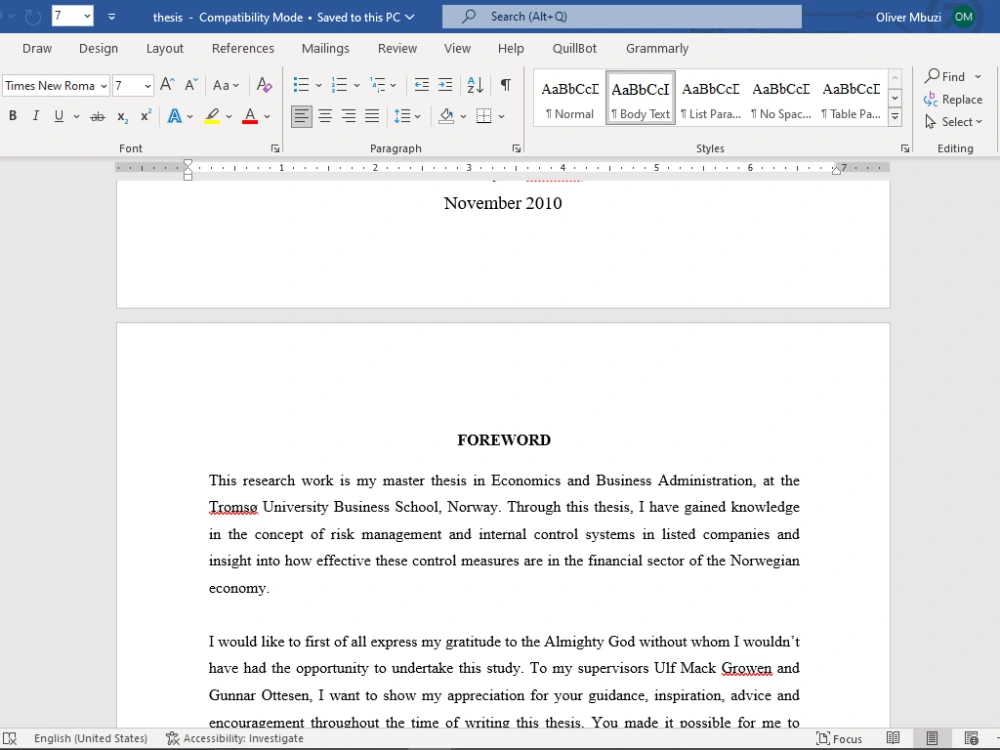Toggle Subscript formatting
Image resolution: width=1000 pixels, height=750 pixels.
pos(122,116)
